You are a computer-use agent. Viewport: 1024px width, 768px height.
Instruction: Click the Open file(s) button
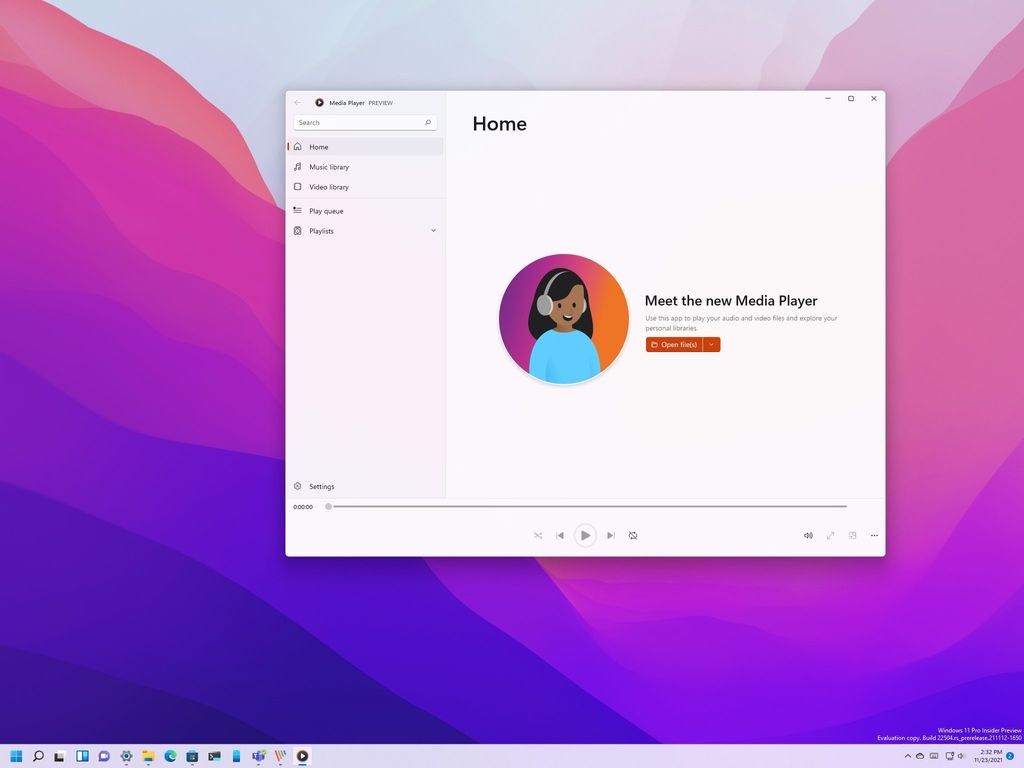point(675,344)
